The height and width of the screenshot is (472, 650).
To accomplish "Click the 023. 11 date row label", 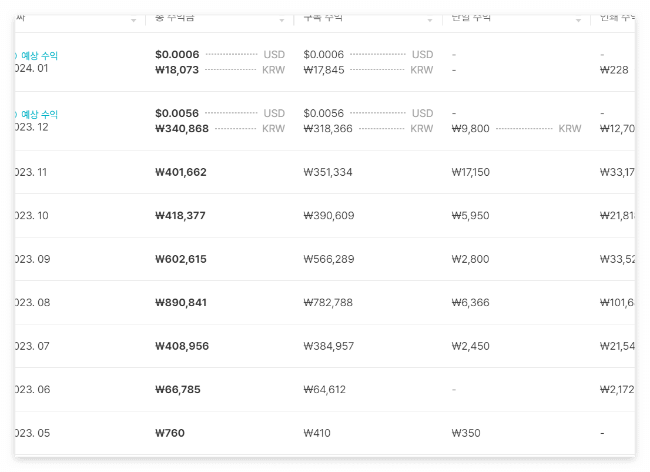I will click(31, 172).
